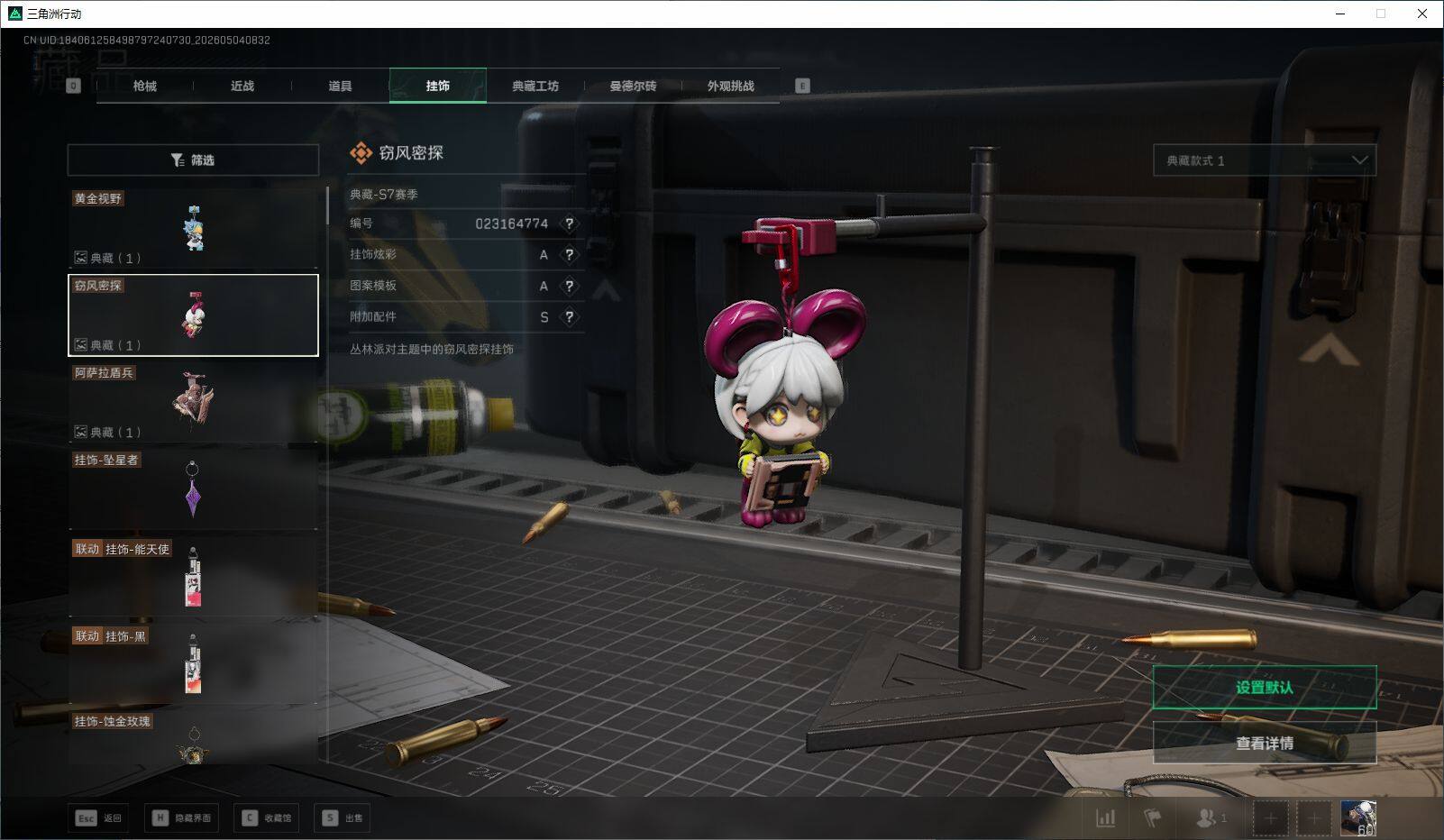The width and height of the screenshot is (1444, 840).
Task: Open the C 收藏馆 button
Action: (x=266, y=818)
